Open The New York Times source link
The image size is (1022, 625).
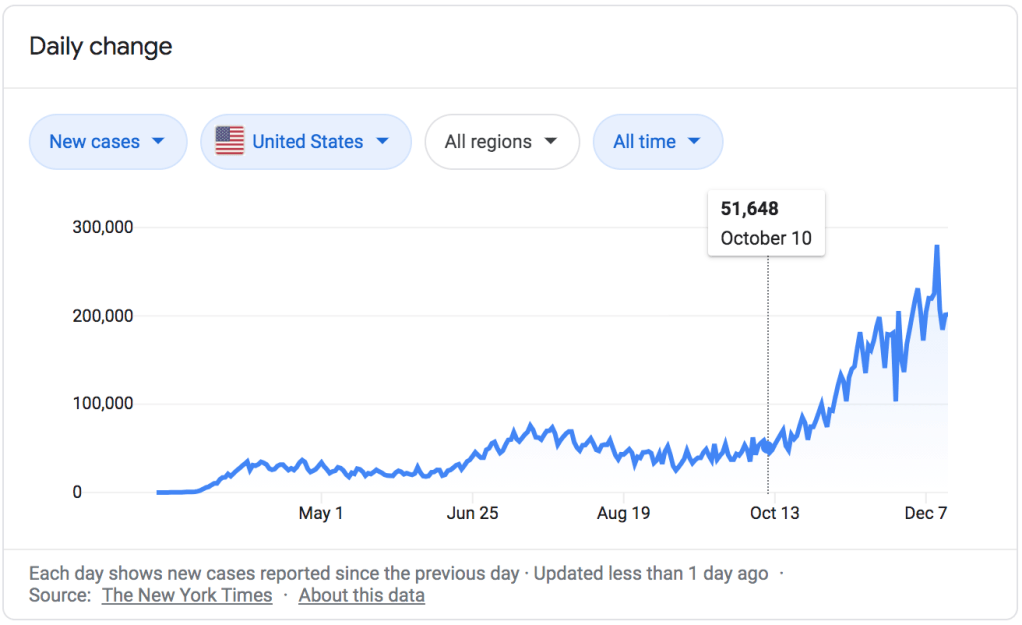tap(187, 595)
